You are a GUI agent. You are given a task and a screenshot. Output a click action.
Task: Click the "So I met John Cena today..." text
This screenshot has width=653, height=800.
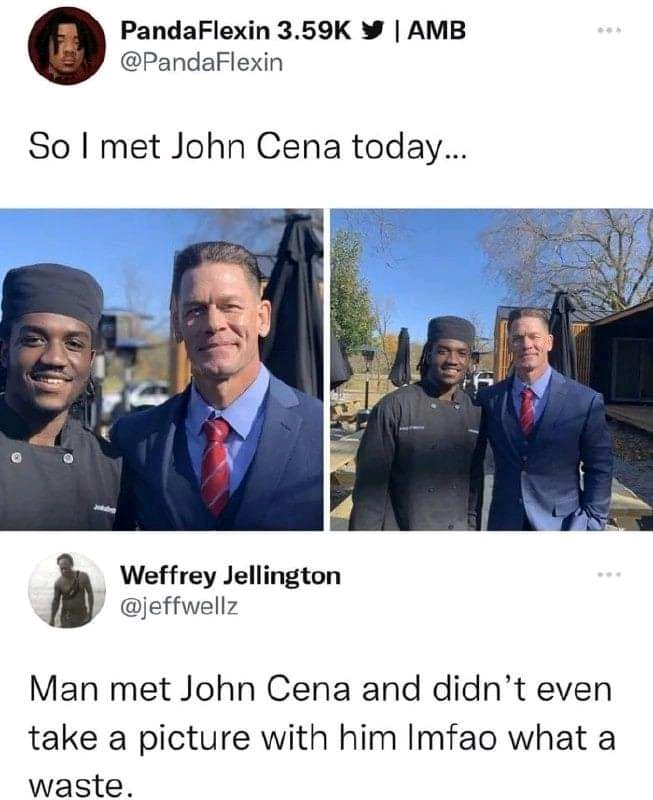point(247,146)
